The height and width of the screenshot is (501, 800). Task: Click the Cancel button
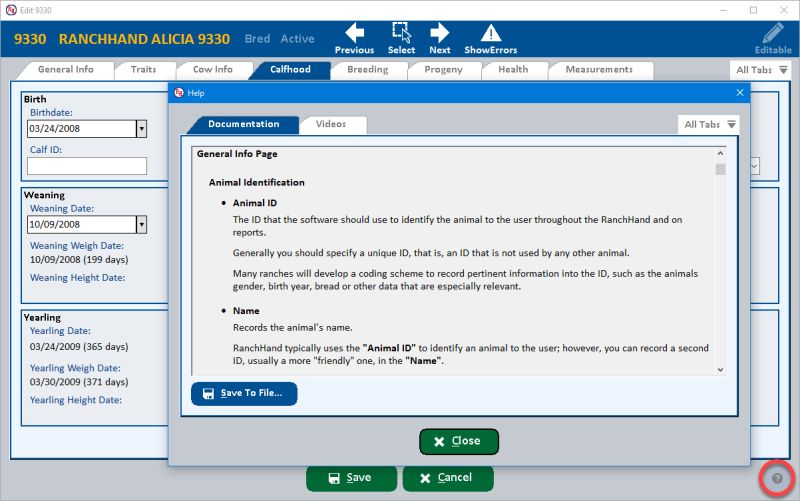click(x=448, y=478)
